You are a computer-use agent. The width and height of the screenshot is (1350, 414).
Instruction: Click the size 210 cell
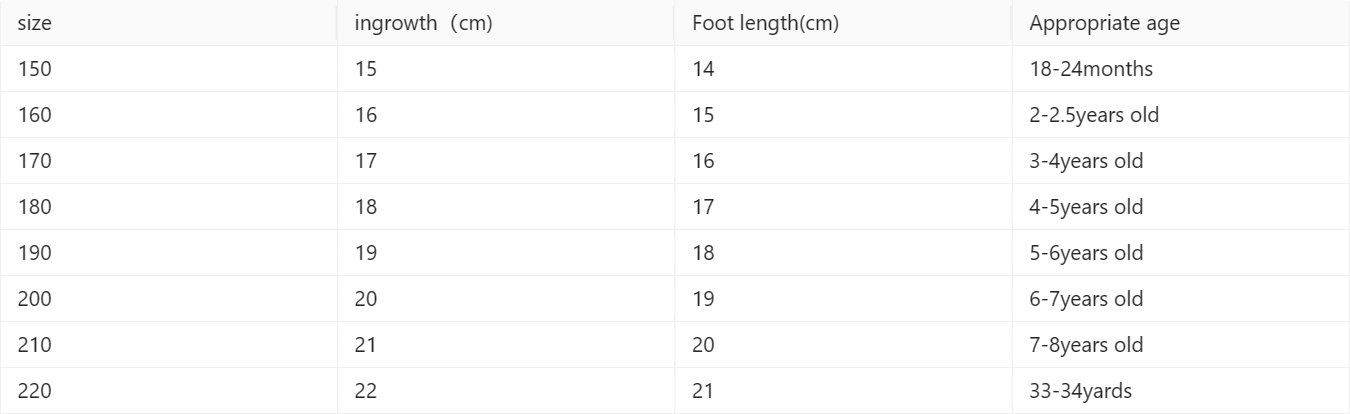tap(35, 345)
